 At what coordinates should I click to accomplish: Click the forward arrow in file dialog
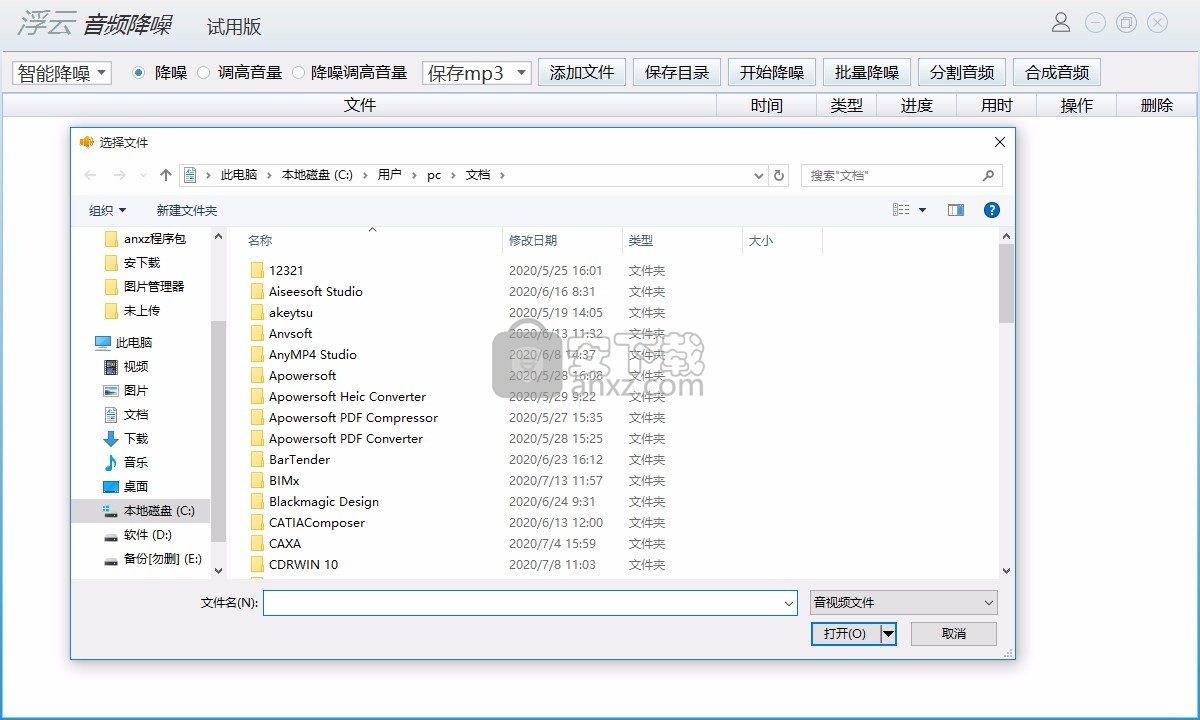(x=120, y=175)
